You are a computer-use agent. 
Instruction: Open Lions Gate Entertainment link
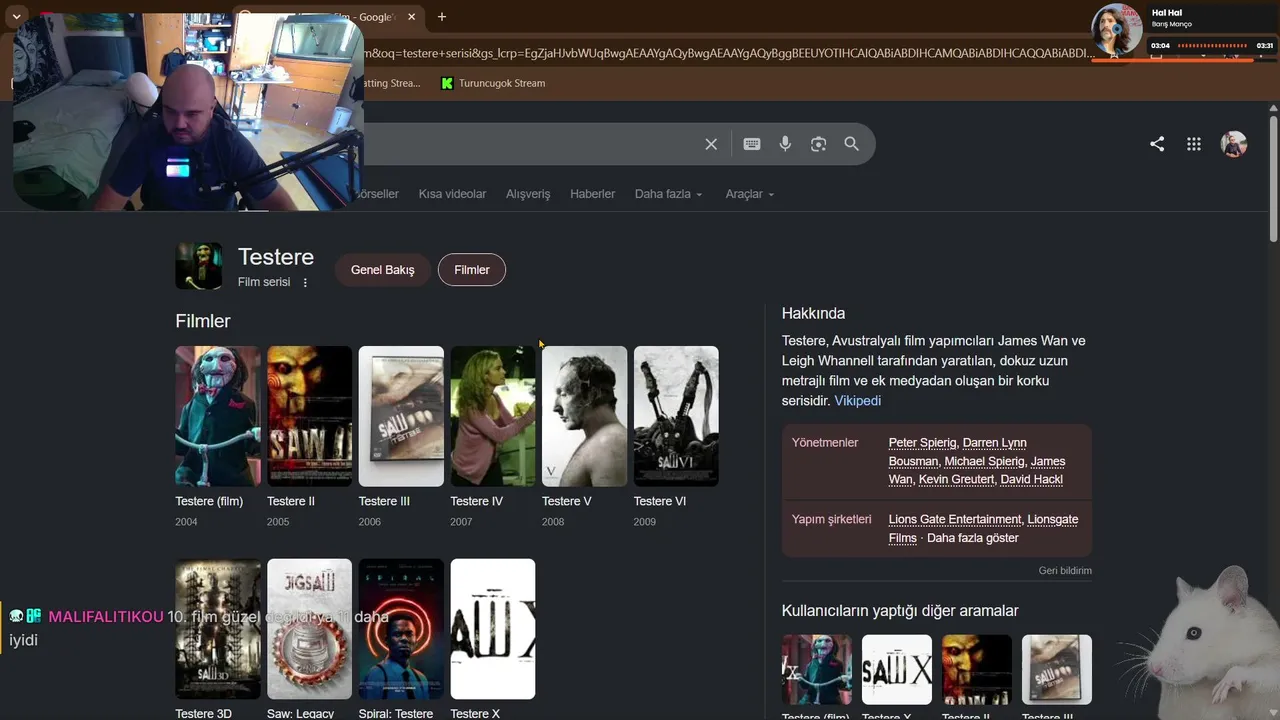click(x=955, y=520)
